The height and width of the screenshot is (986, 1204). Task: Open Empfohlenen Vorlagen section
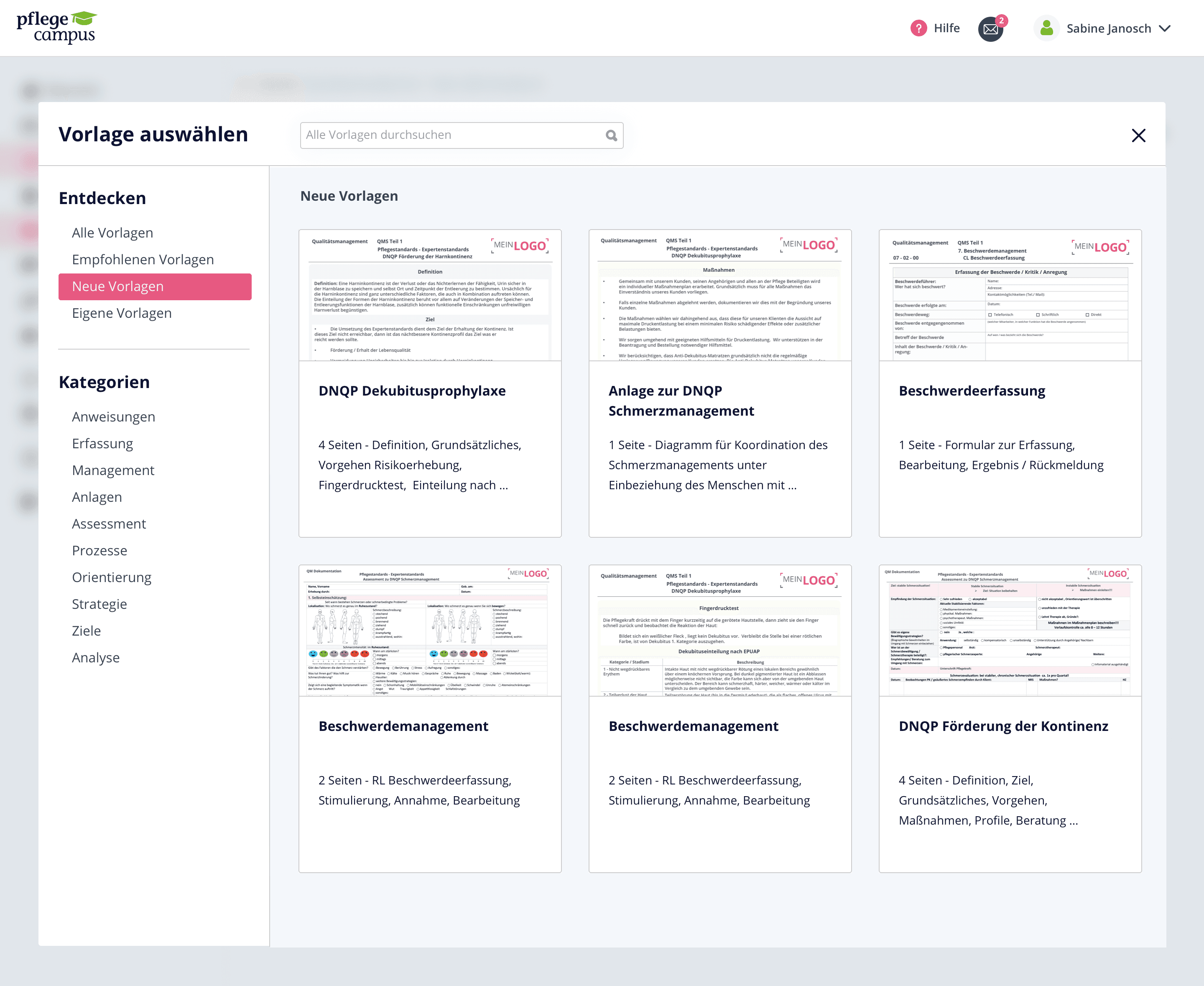(x=143, y=260)
